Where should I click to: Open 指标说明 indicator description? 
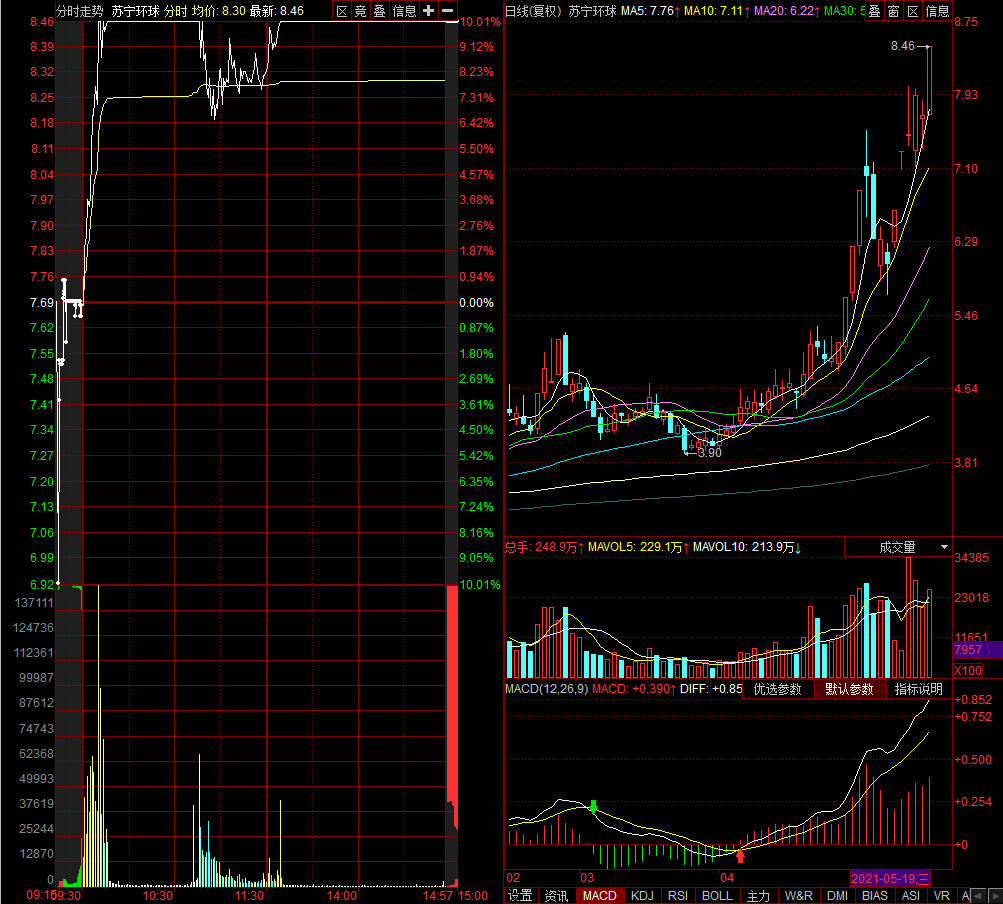[919, 689]
